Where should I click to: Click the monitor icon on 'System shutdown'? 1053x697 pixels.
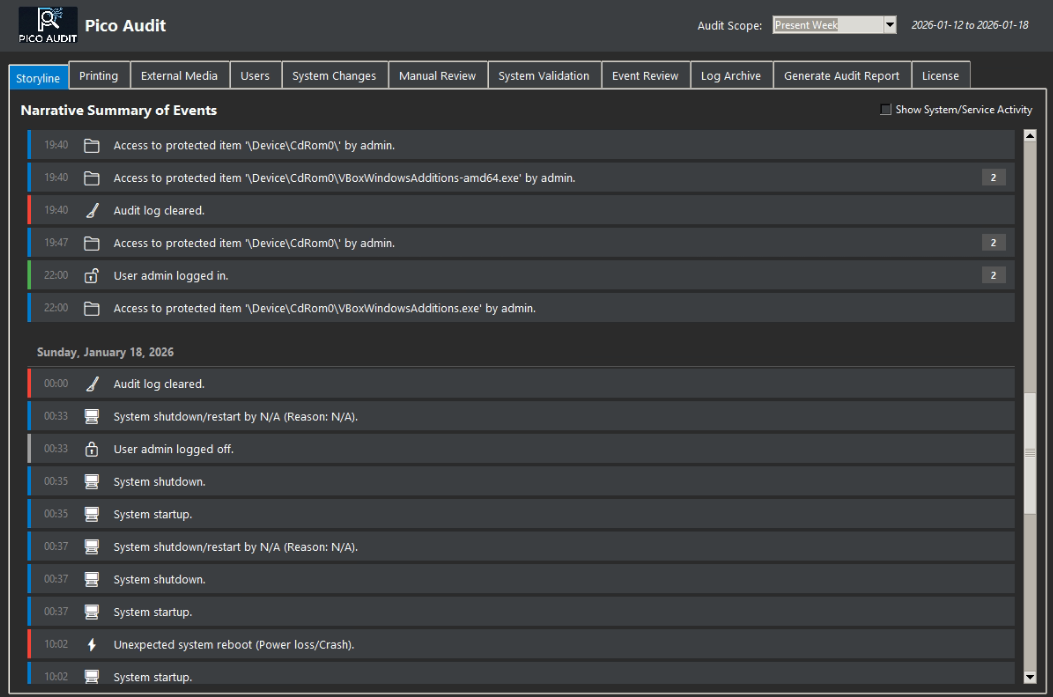click(x=91, y=481)
